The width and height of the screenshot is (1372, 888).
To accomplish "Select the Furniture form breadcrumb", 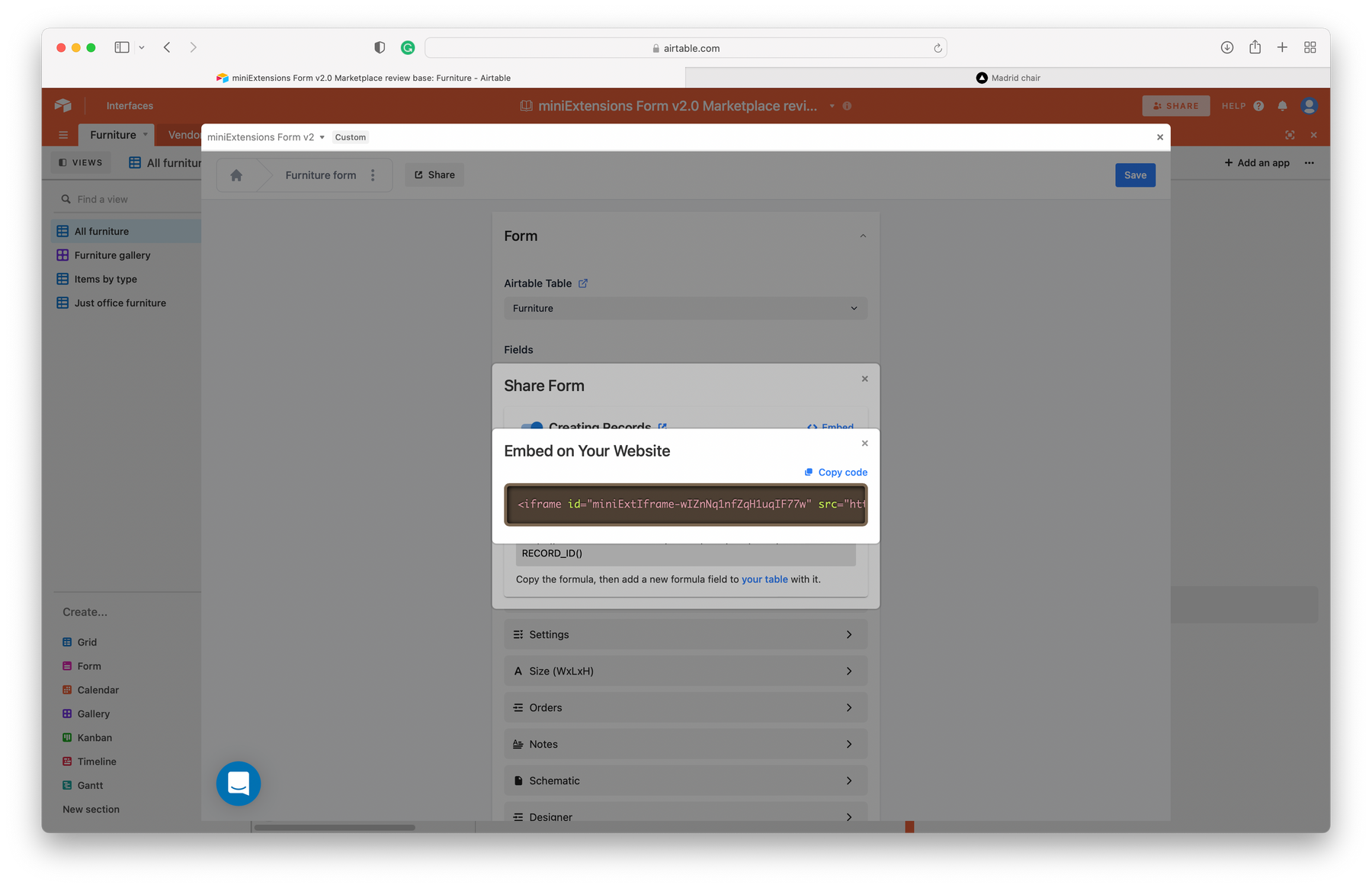I will click(x=321, y=175).
